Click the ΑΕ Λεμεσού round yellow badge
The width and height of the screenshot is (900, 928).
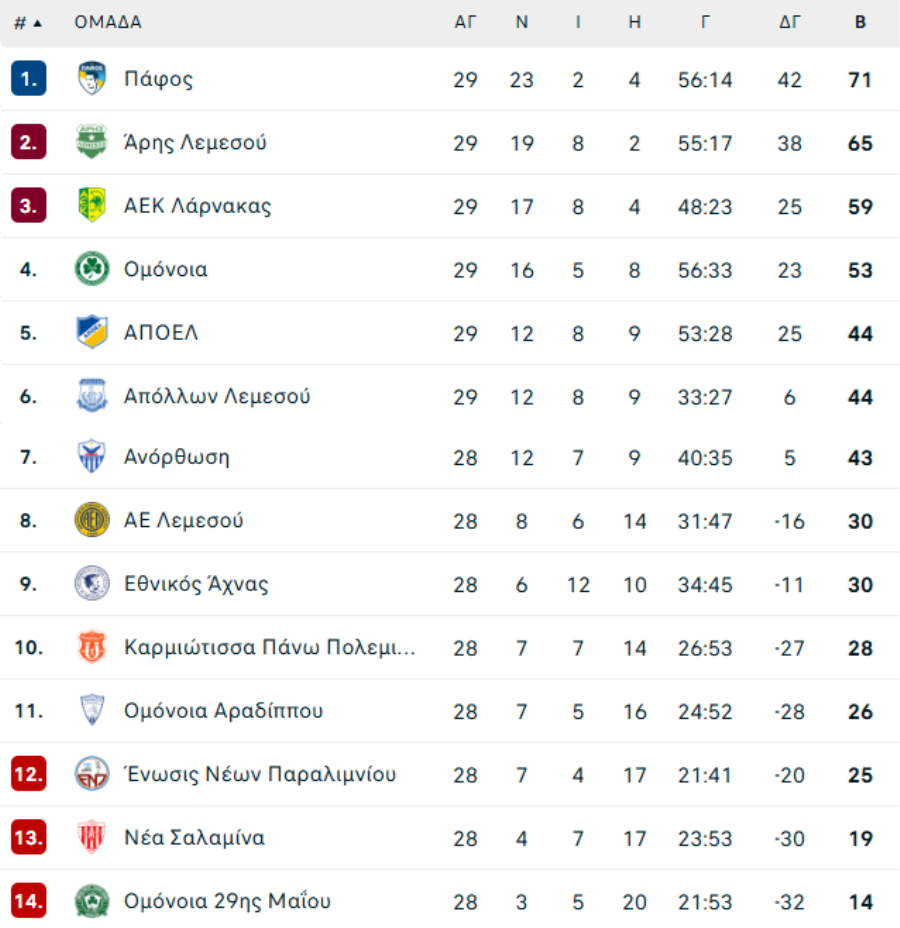pyautogui.click(x=92, y=520)
